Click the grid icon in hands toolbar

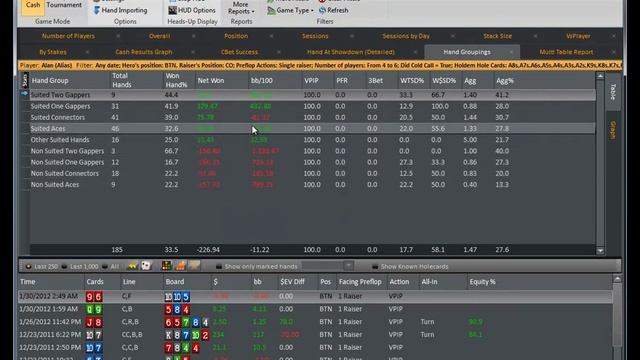tap(167, 266)
